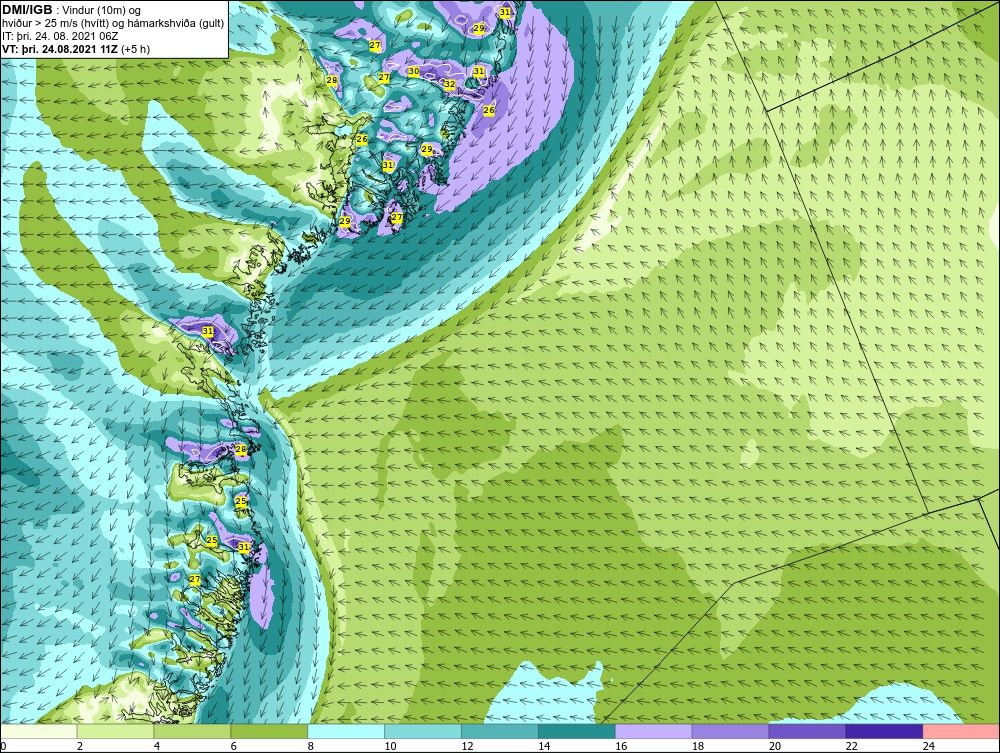Click the legend scale number 18
The width and height of the screenshot is (1000, 753).
click(698, 746)
